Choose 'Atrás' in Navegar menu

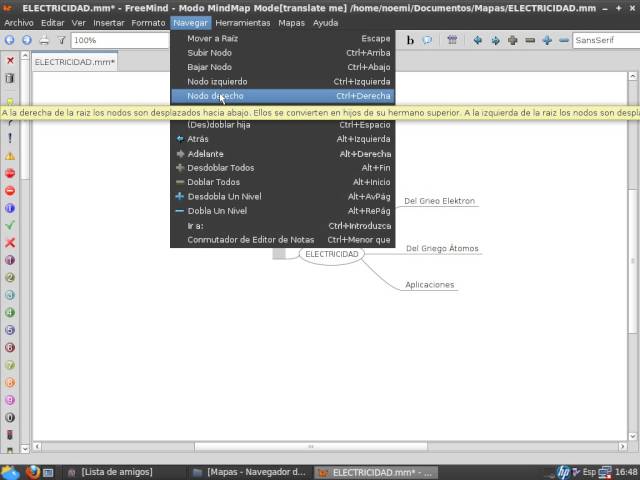click(x=282, y=139)
